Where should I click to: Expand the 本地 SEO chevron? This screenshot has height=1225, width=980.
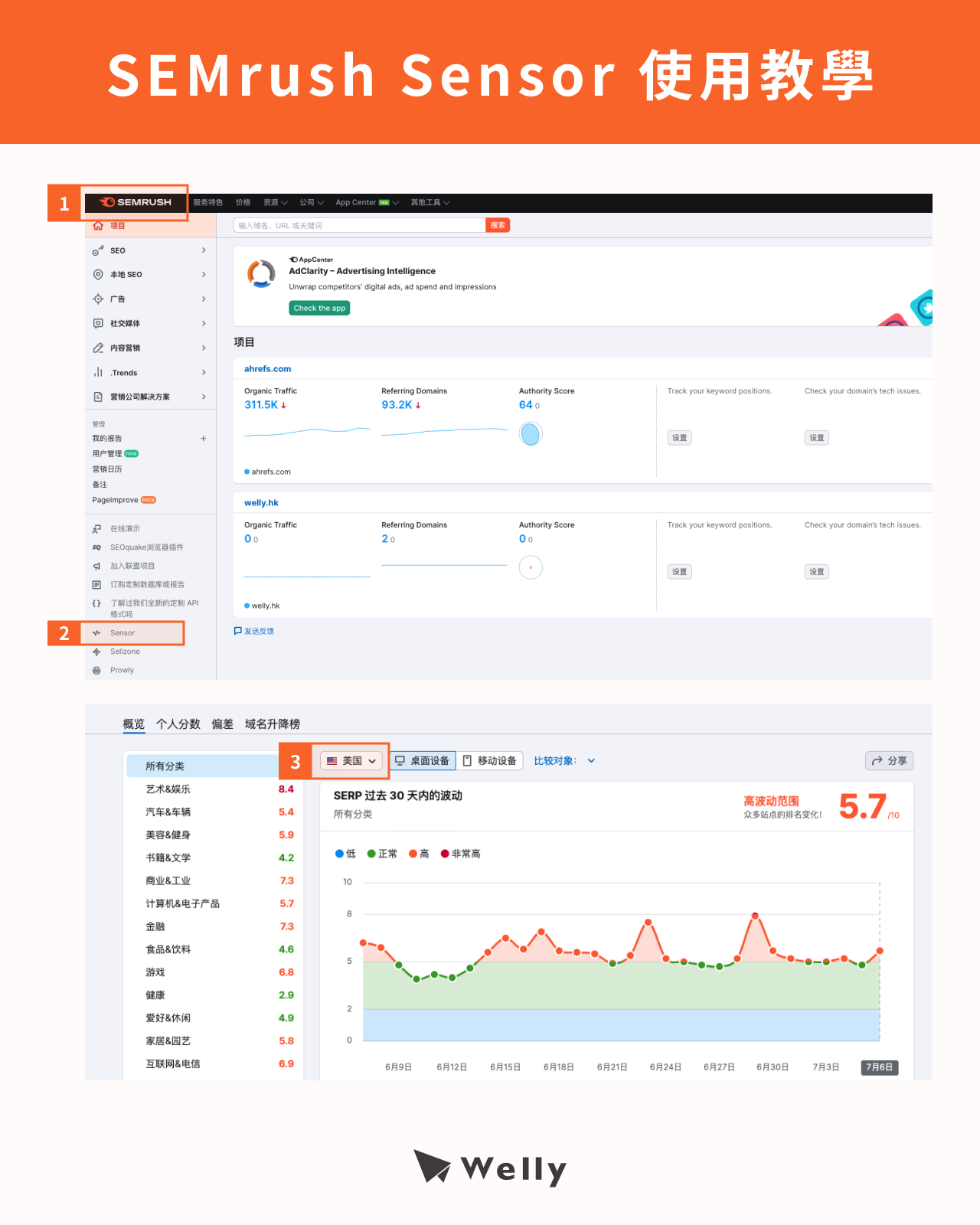[x=204, y=274]
